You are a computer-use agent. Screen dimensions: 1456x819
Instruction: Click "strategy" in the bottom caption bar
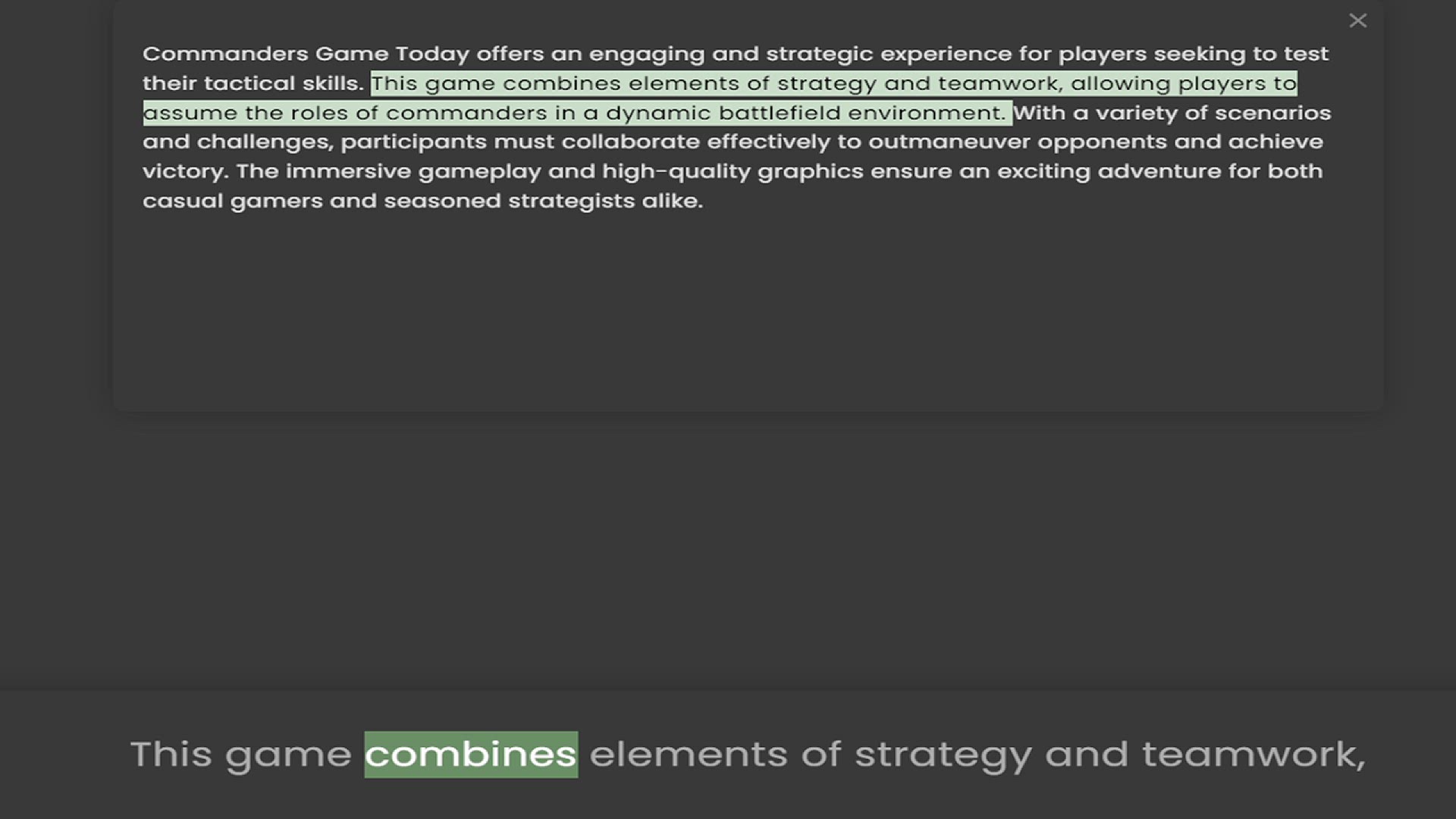coord(943,755)
